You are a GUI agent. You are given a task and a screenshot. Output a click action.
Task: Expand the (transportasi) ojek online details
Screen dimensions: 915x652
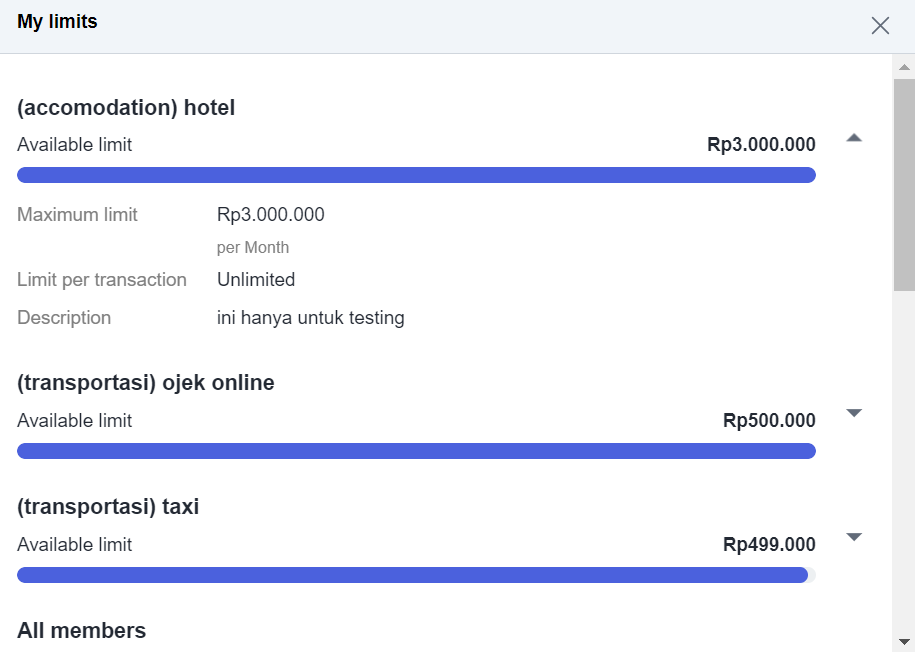pyautogui.click(x=854, y=413)
